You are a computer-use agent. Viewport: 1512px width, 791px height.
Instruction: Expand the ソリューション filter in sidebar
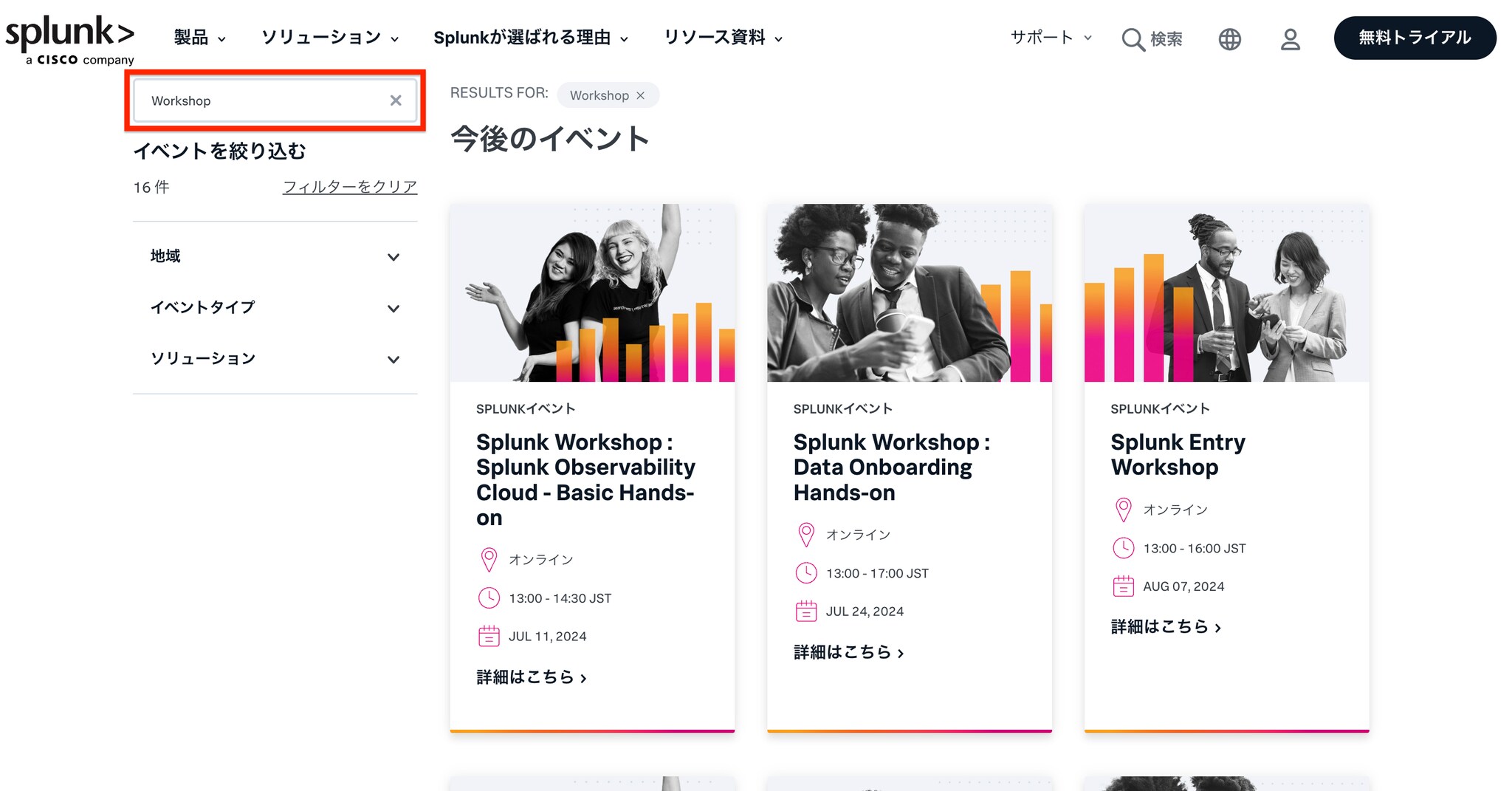click(x=393, y=360)
